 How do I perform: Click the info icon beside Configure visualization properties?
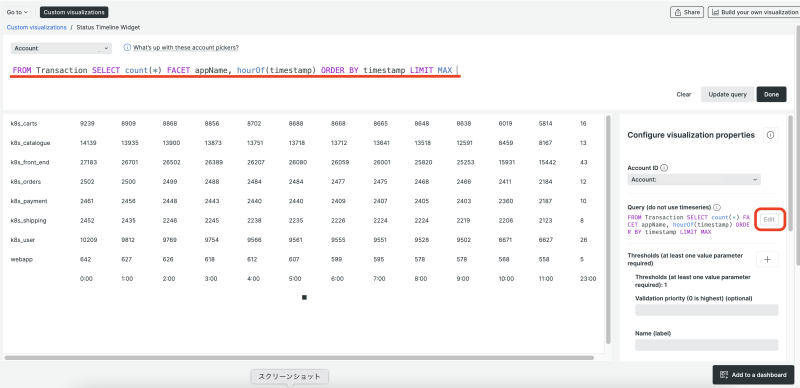tap(770, 135)
